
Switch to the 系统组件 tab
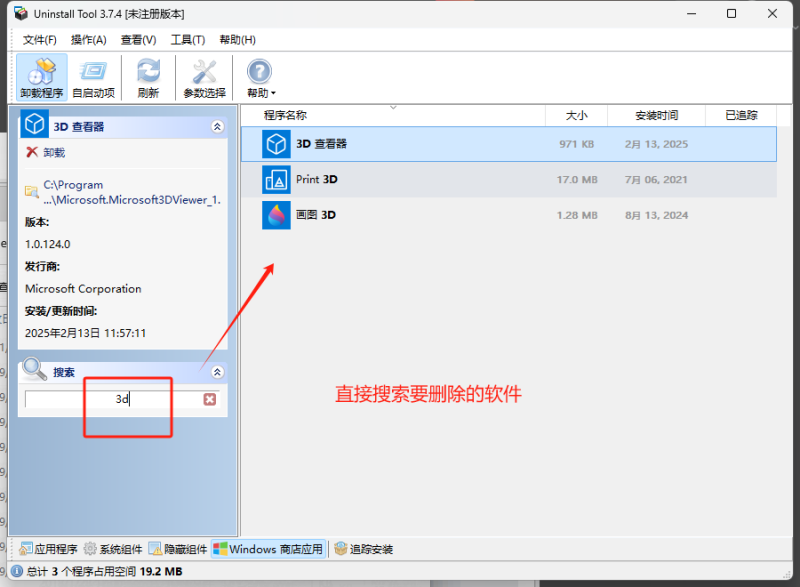click(x=113, y=549)
